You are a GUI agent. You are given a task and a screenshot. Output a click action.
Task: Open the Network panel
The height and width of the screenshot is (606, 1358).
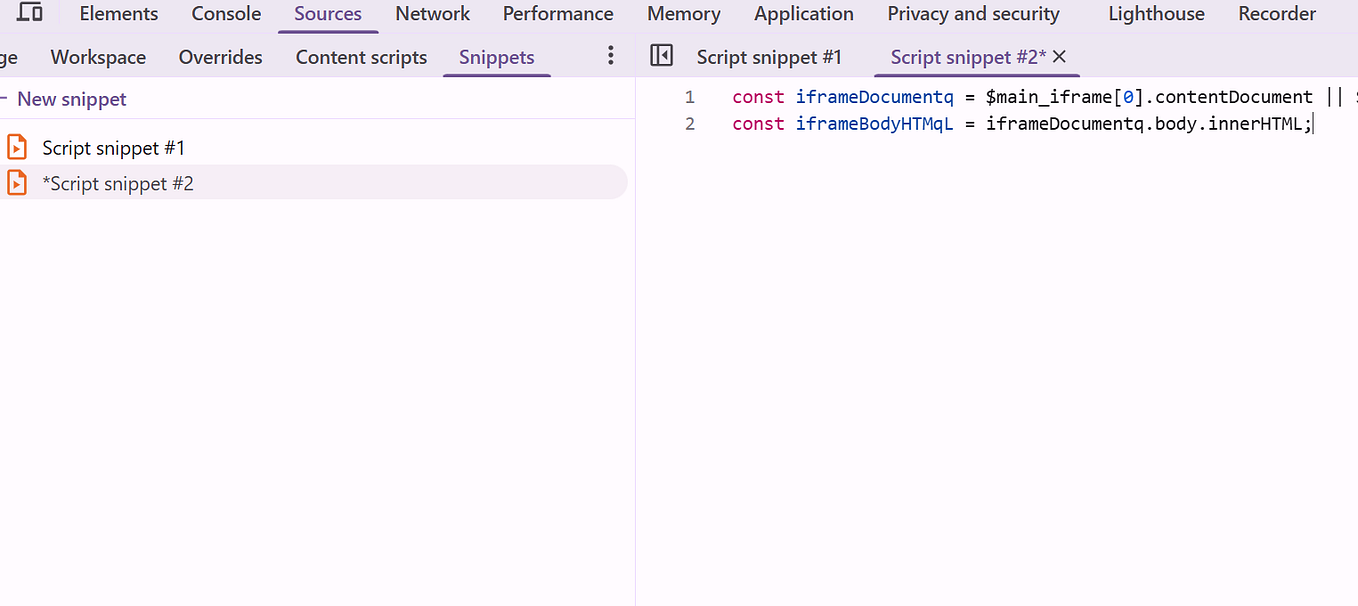(432, 13)
